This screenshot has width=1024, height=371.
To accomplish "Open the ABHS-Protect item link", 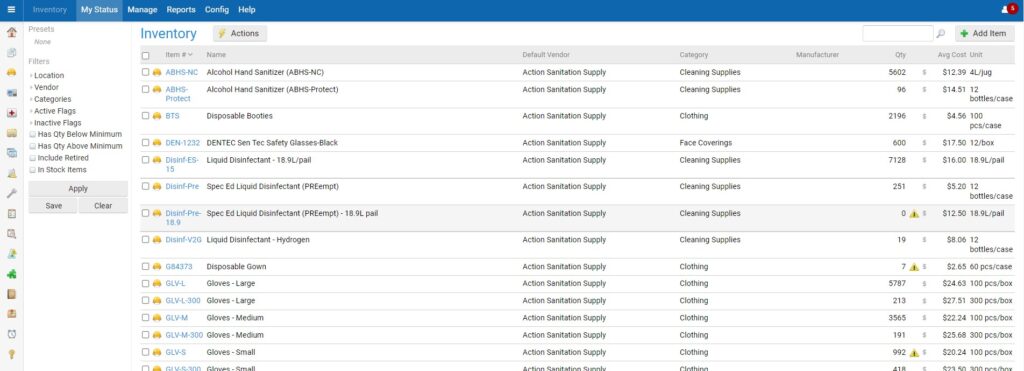I will [178, 94].
